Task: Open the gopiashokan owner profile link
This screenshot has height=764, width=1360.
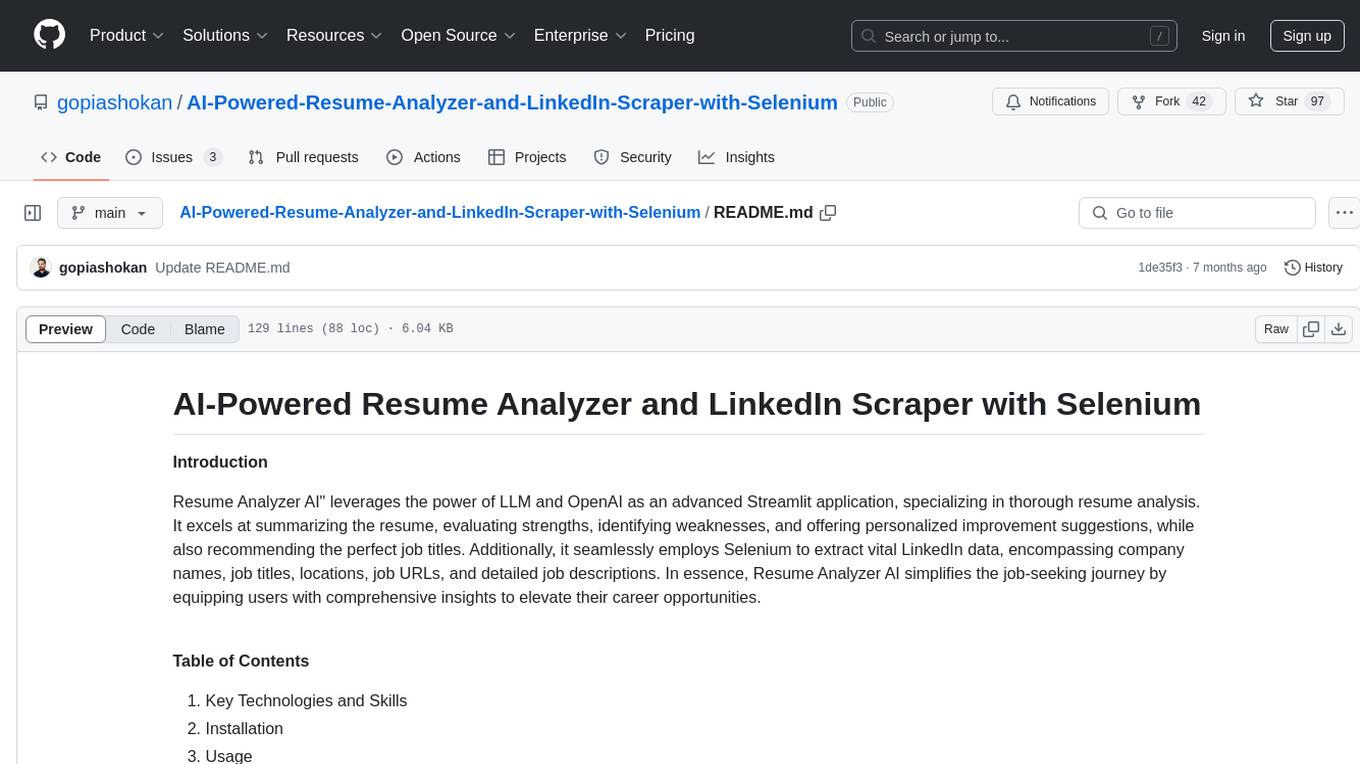Action: [114, 102]
